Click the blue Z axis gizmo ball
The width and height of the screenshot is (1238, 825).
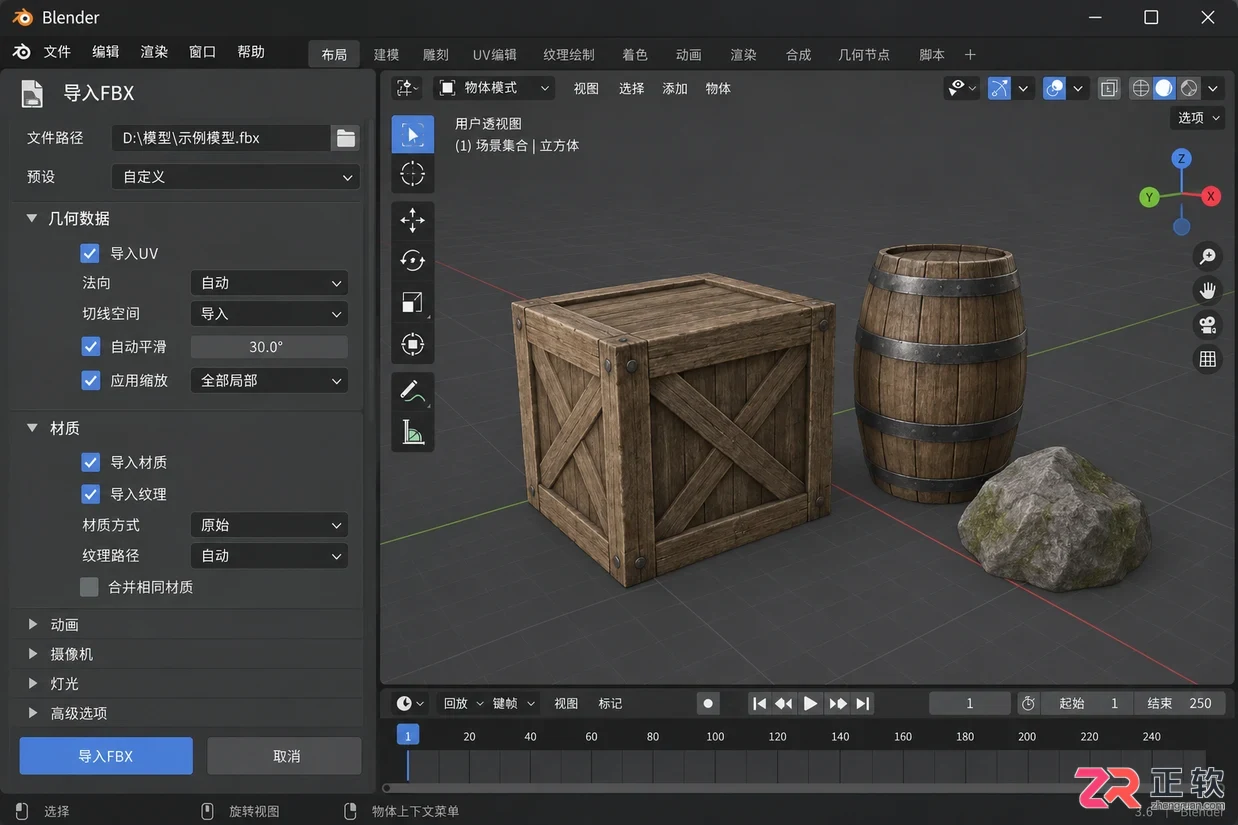pos(1181,159)
